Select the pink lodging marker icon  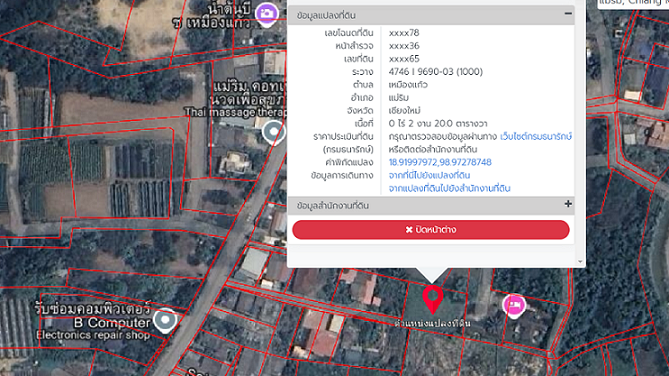tap(514, 306)
